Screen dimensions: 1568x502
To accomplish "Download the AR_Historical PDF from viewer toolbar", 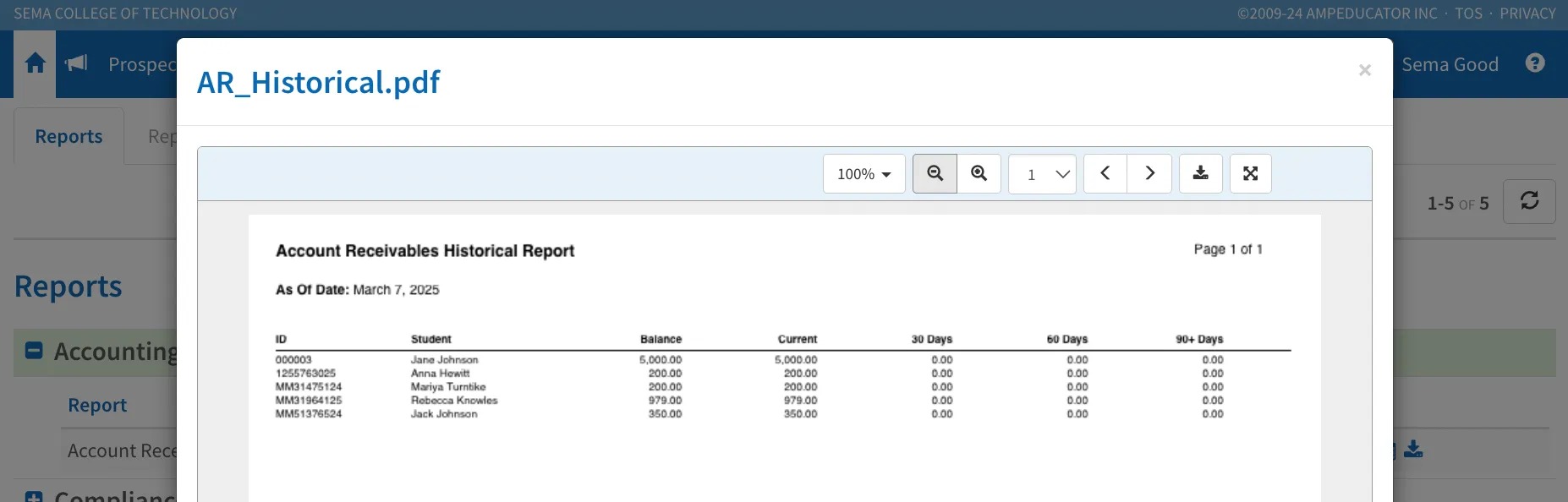I will [x=1200, y=173].
